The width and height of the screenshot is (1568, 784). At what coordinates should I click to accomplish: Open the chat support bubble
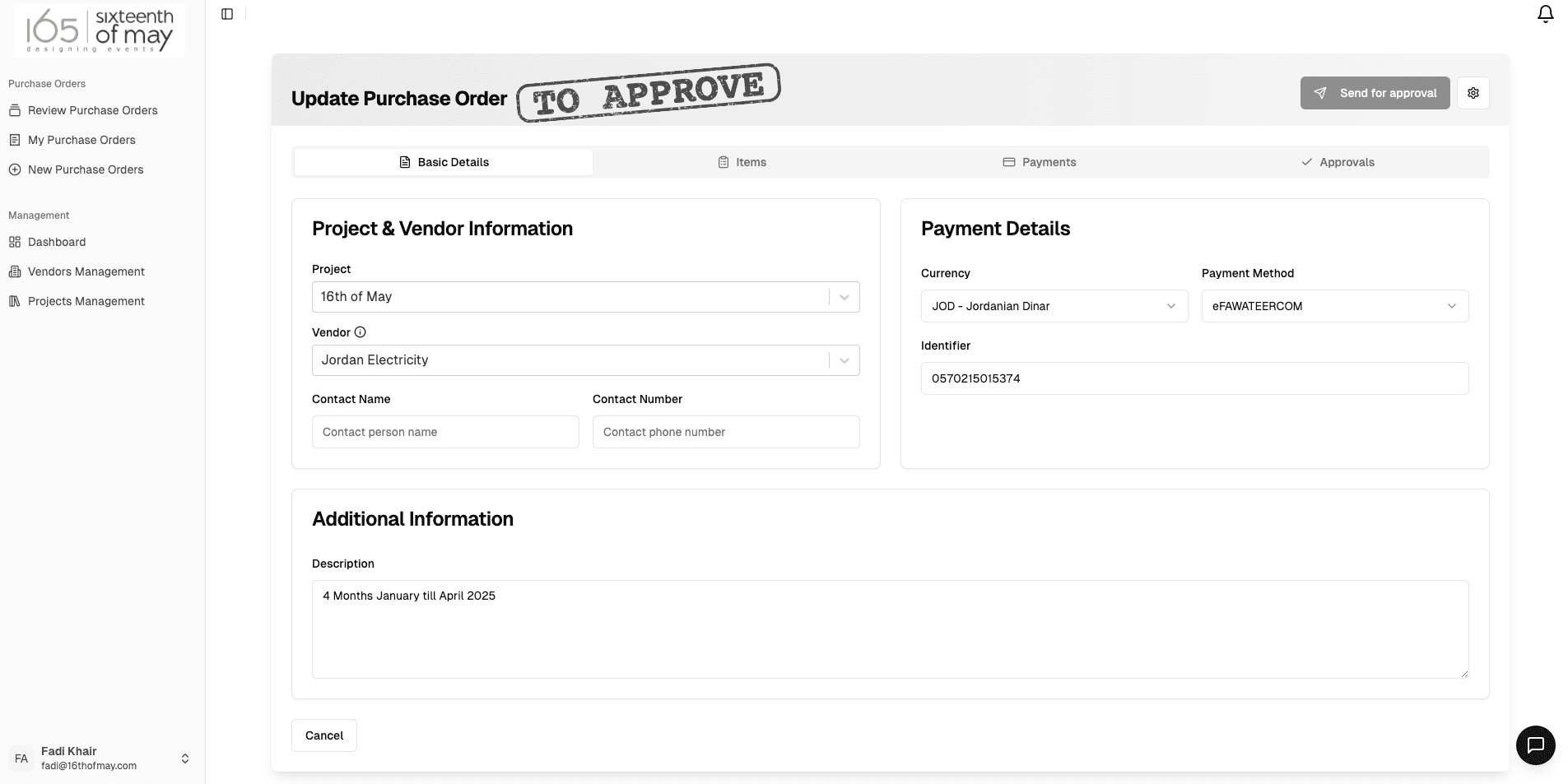(1535, 745)
